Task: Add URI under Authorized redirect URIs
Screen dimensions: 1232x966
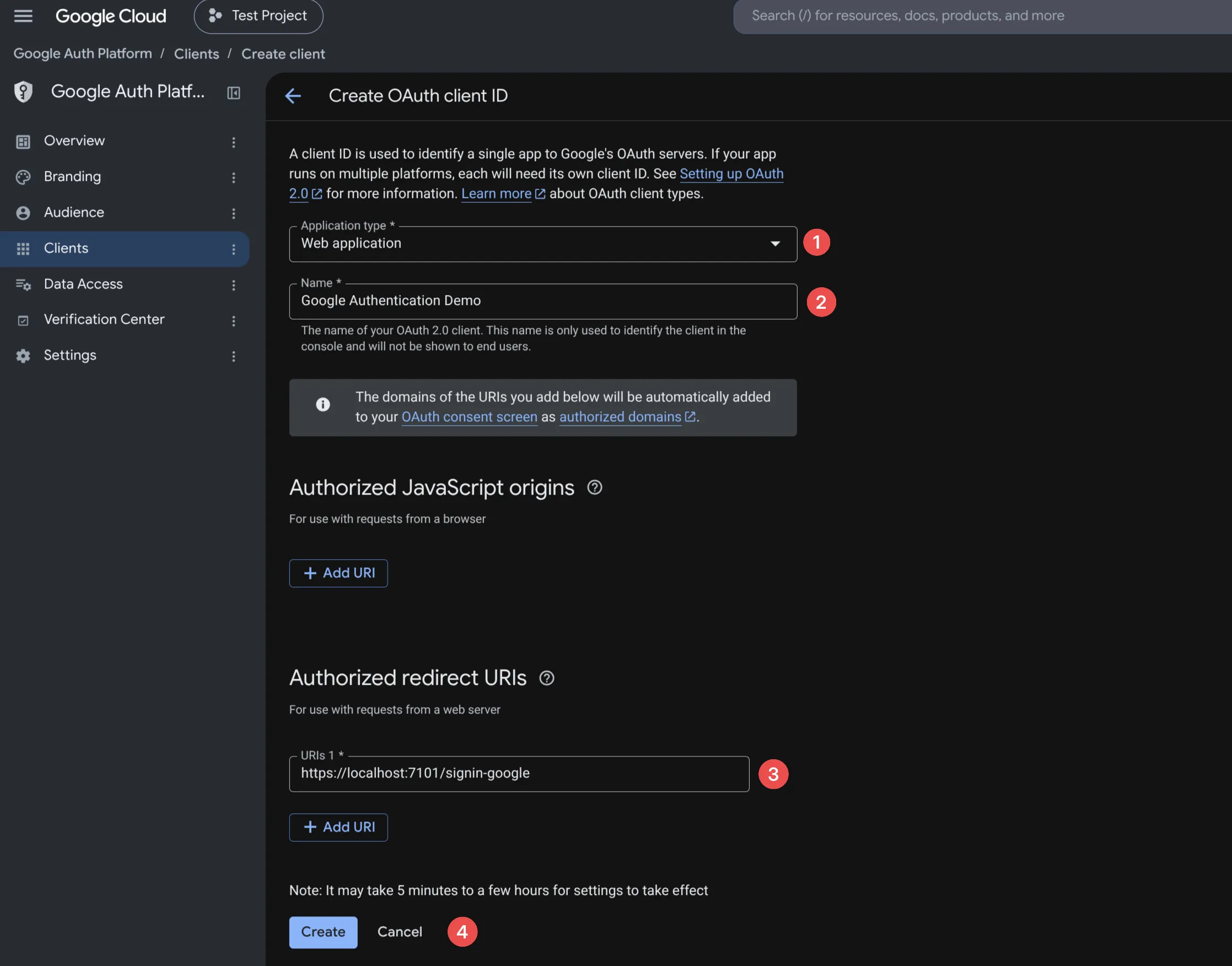Action: coord(338,827)
